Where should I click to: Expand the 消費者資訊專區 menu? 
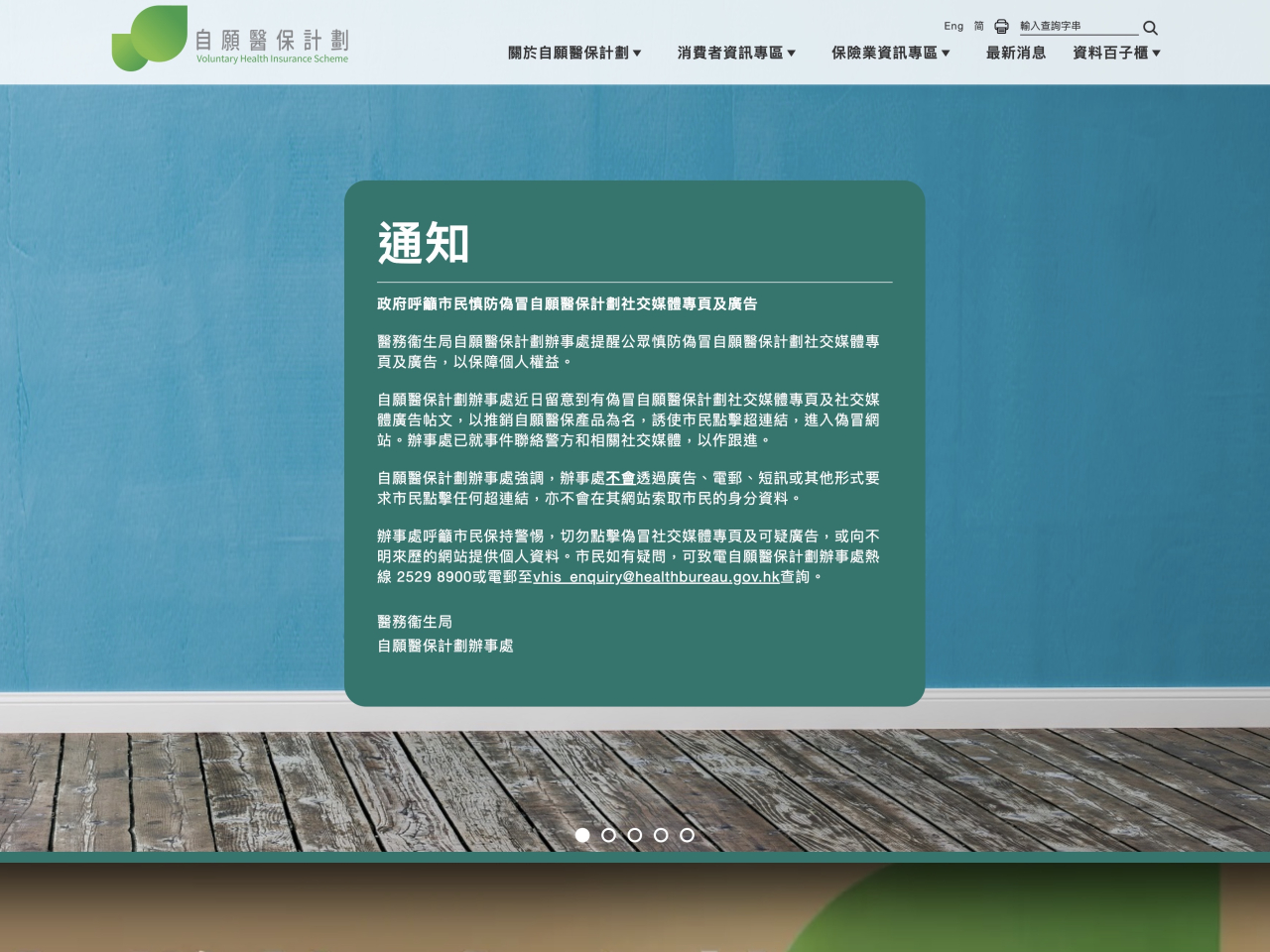tap(736, 53)
